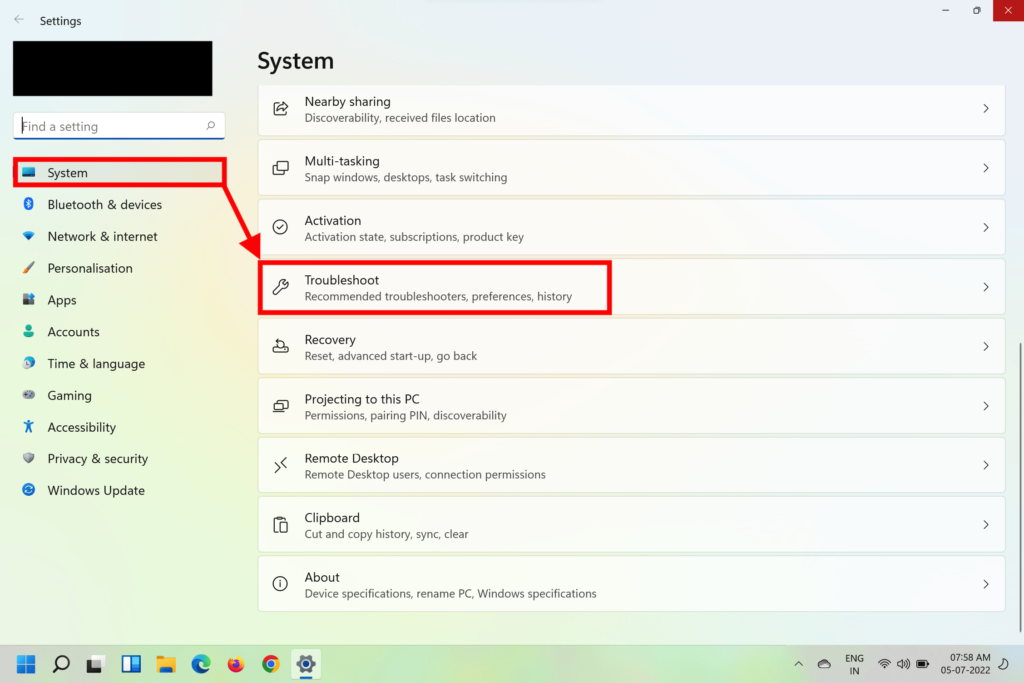Click the Find a setting search box

coord(110,126)
